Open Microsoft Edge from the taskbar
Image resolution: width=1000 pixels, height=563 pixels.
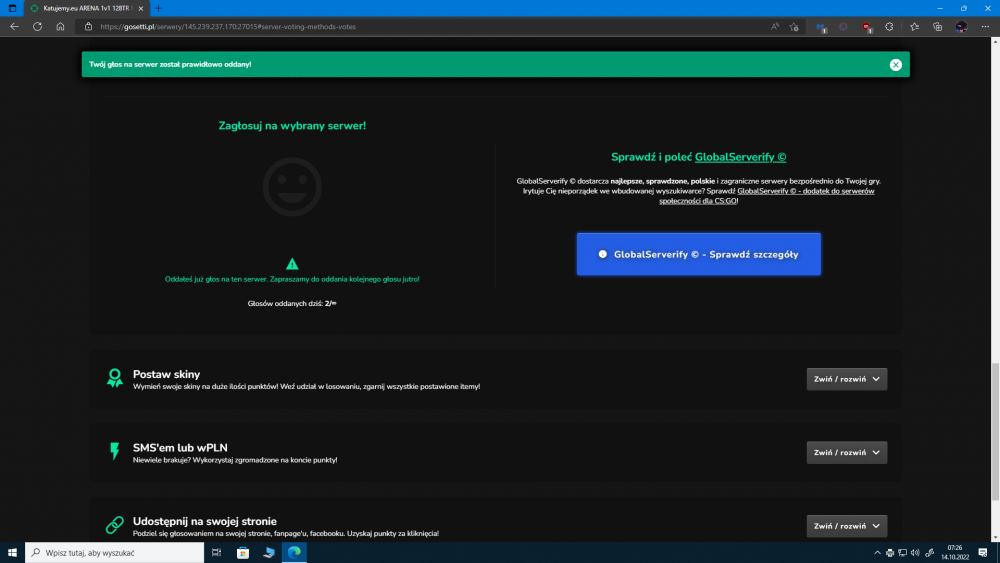294,553
